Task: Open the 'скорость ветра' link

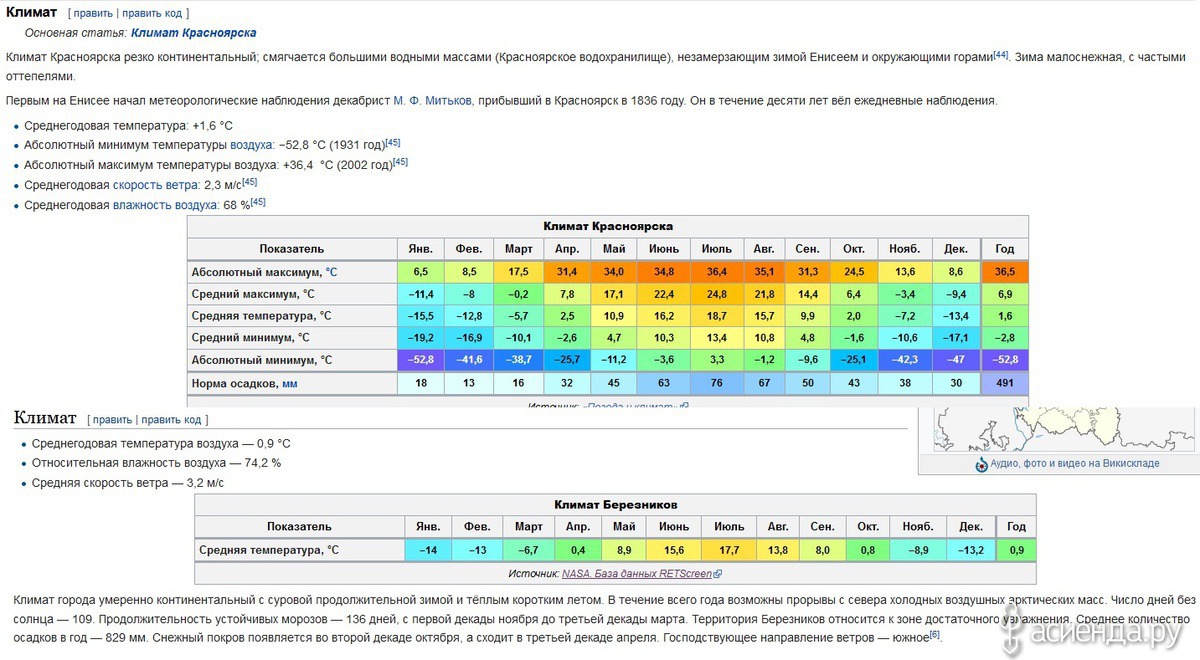Action: point(154,184)
